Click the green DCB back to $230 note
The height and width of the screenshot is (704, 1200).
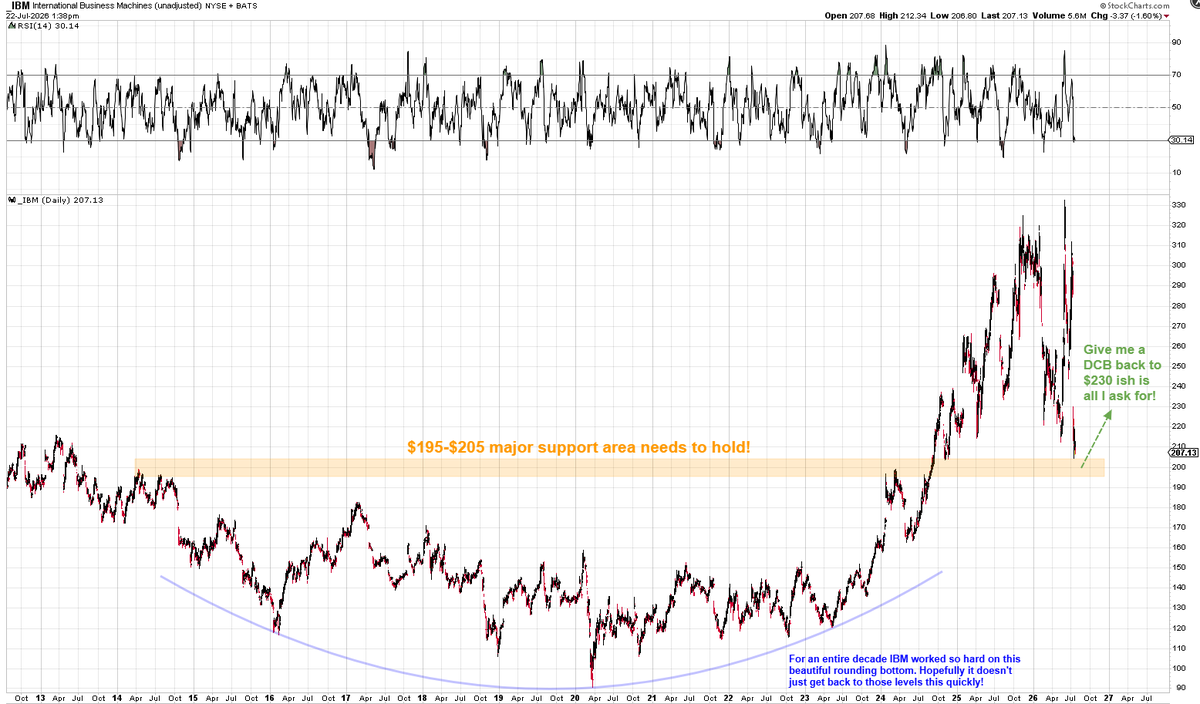tap(1121, 372)
